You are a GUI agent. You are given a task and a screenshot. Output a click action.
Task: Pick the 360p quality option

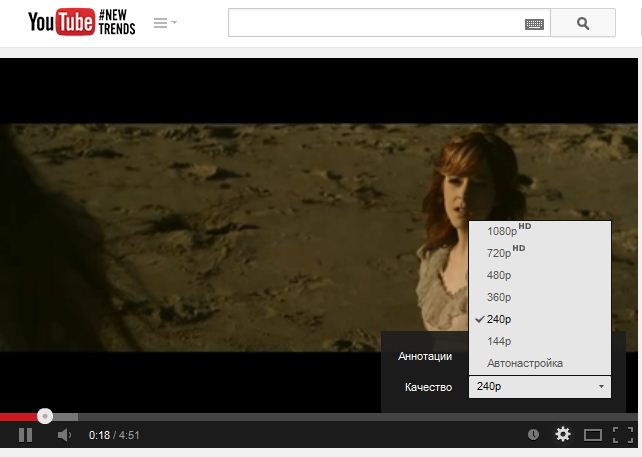[499, 297]
